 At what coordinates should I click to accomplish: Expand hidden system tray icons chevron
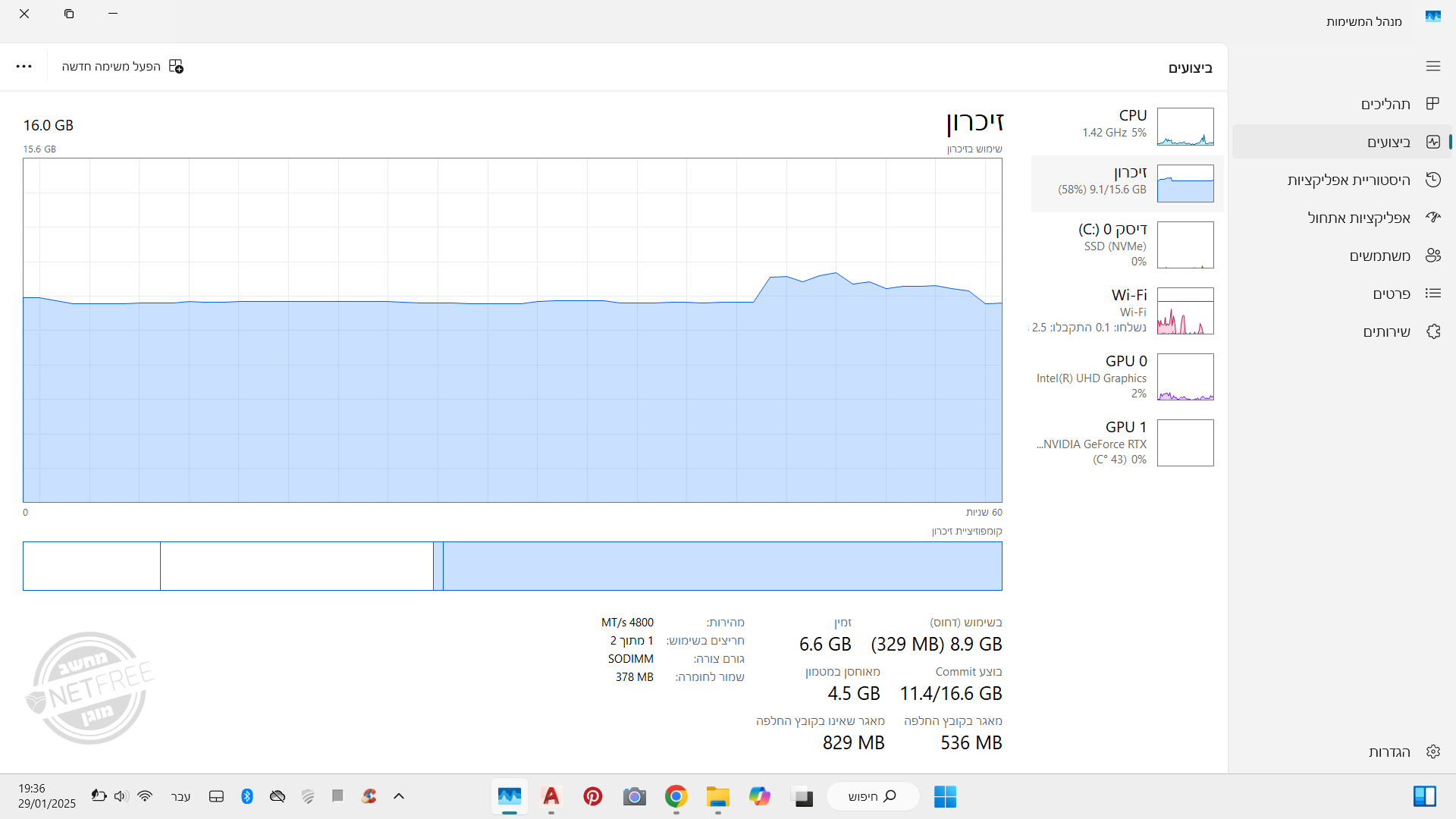point(399,796)
